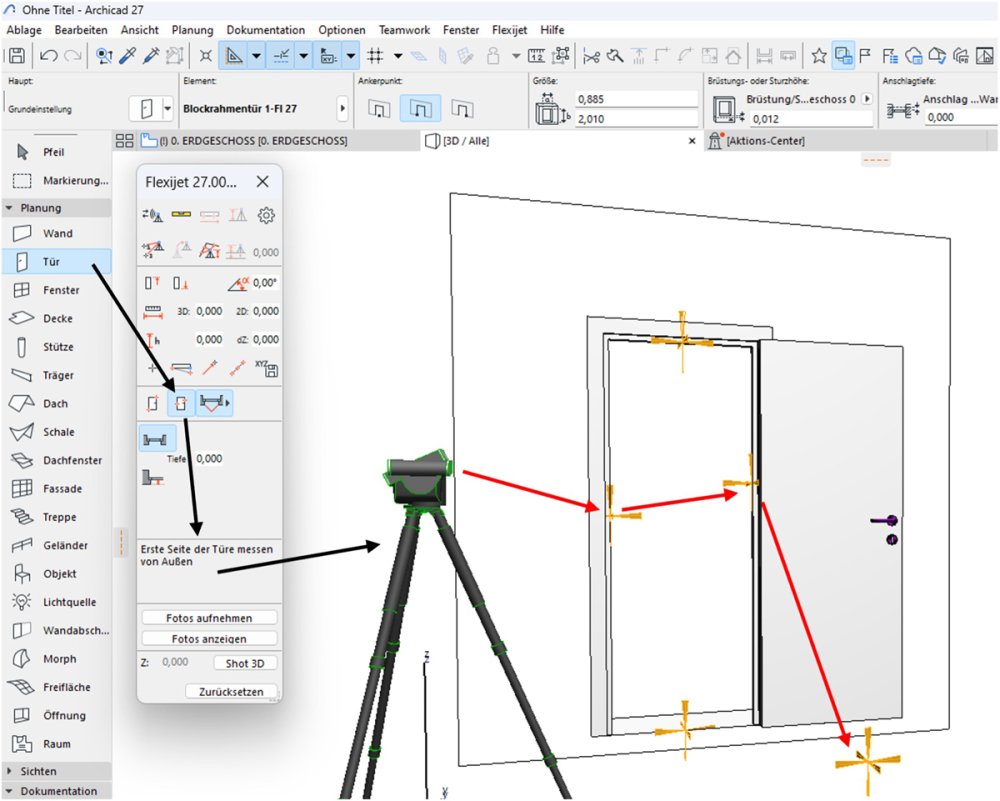Select the Dach tool
This screenshot has height=801, width=1000.
pos(56,404)
